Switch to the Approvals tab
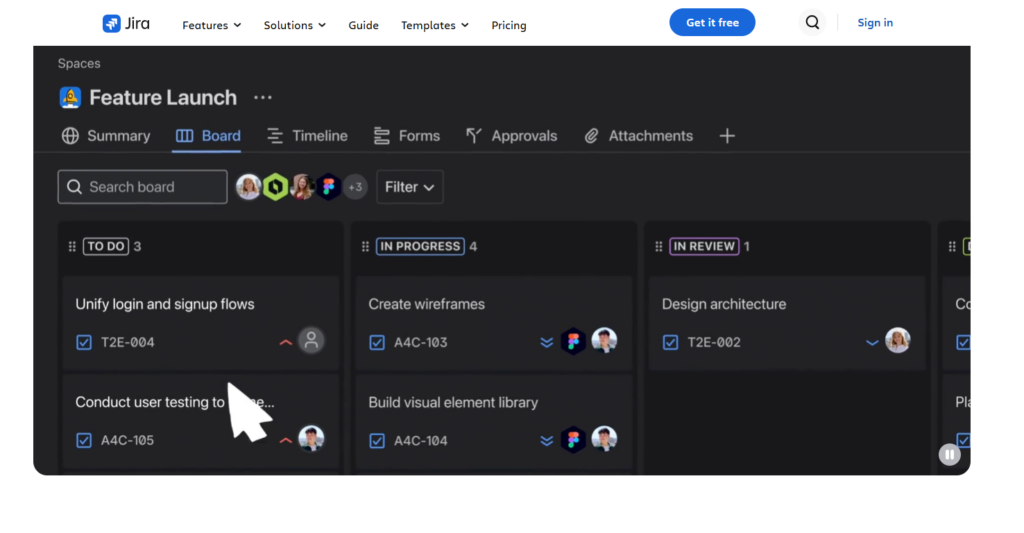1024x533 pixels. click(x=511, y=136)
